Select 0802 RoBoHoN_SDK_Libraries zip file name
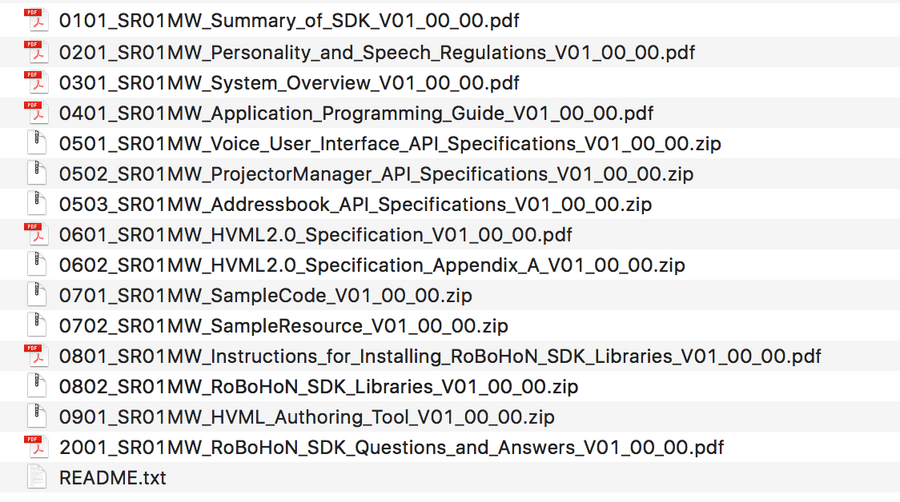The width and height of the screenshot is (900, 502). (x=318, y=386)
